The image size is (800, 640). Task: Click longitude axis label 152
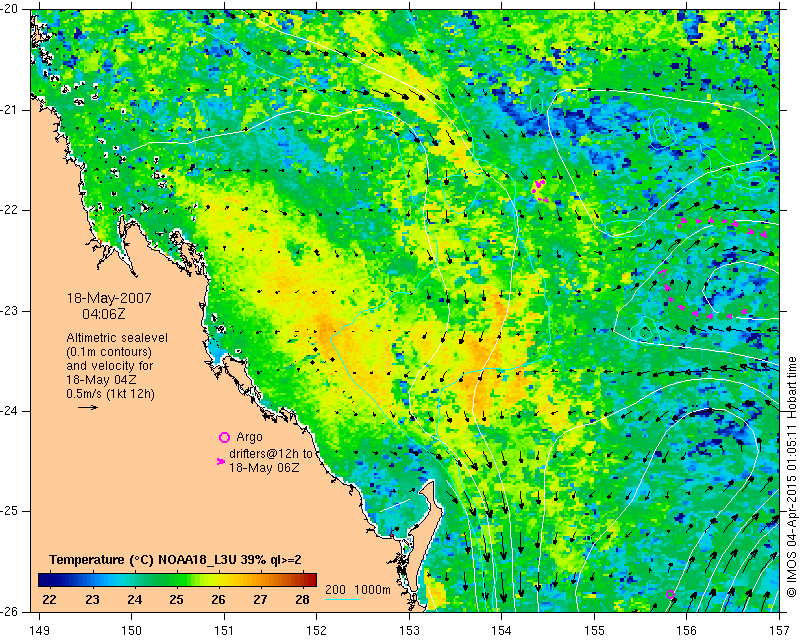point(316,631)
